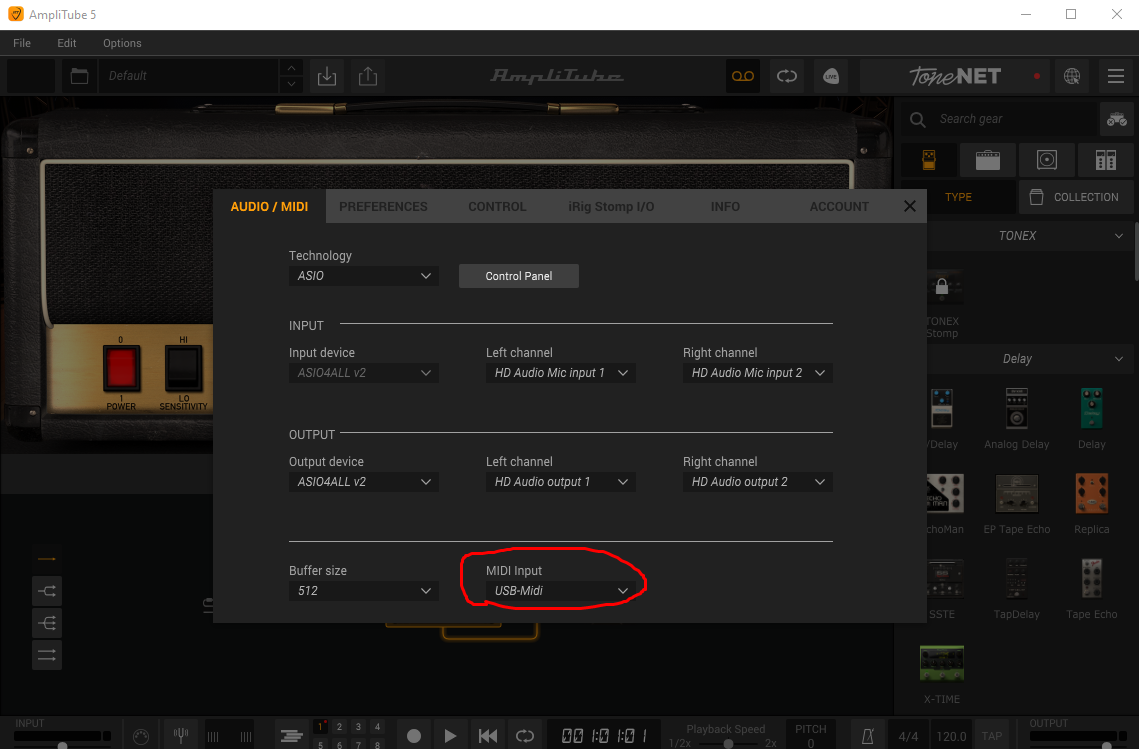Open the Edit menu
Viewport: 1139px width, 749px height.
point(67,43)
